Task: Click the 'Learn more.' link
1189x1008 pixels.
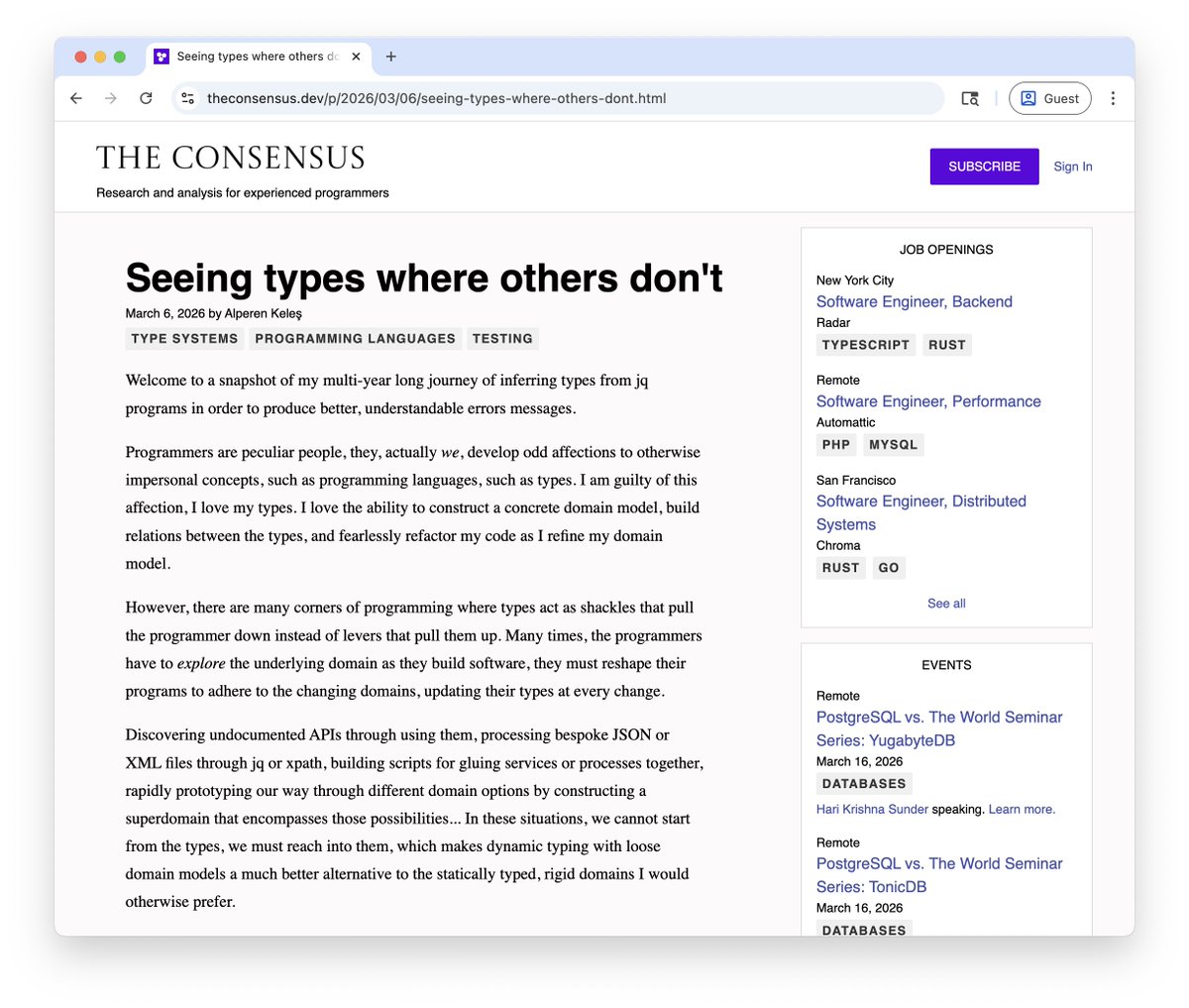Action: point(1022,809)
